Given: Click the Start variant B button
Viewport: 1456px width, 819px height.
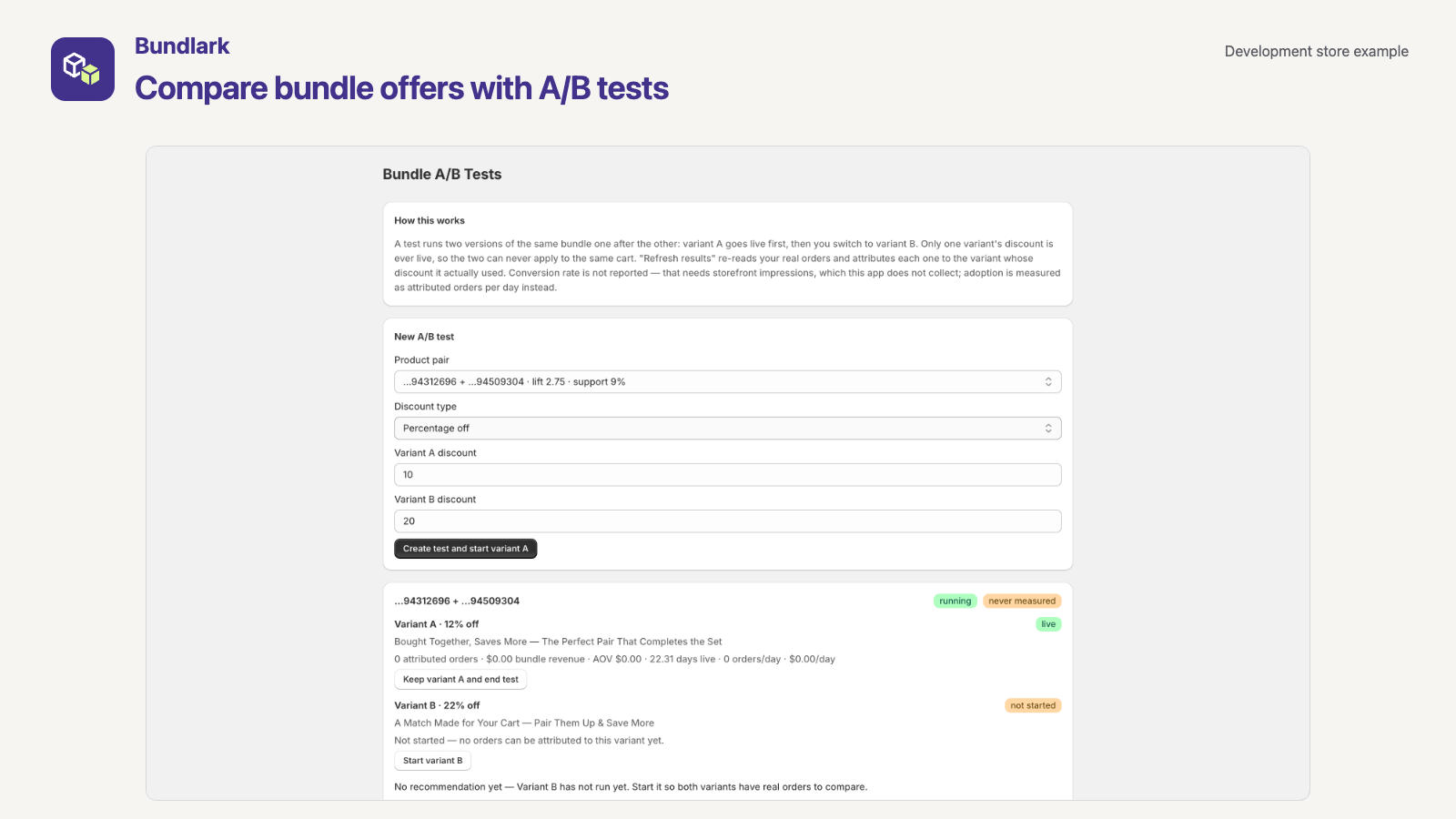Looking at the screenshot, I should point(432,761).
